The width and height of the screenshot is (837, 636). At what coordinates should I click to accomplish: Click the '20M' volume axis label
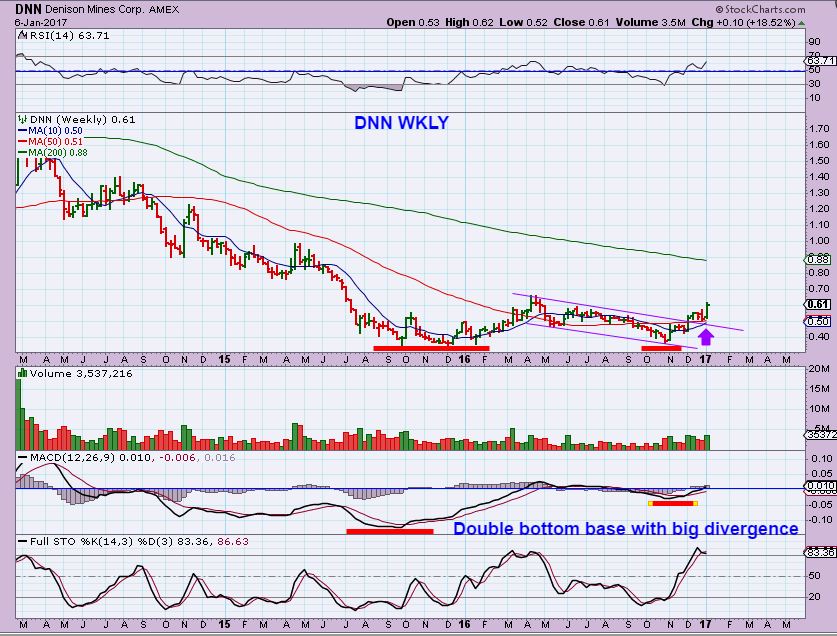point(819,368)
